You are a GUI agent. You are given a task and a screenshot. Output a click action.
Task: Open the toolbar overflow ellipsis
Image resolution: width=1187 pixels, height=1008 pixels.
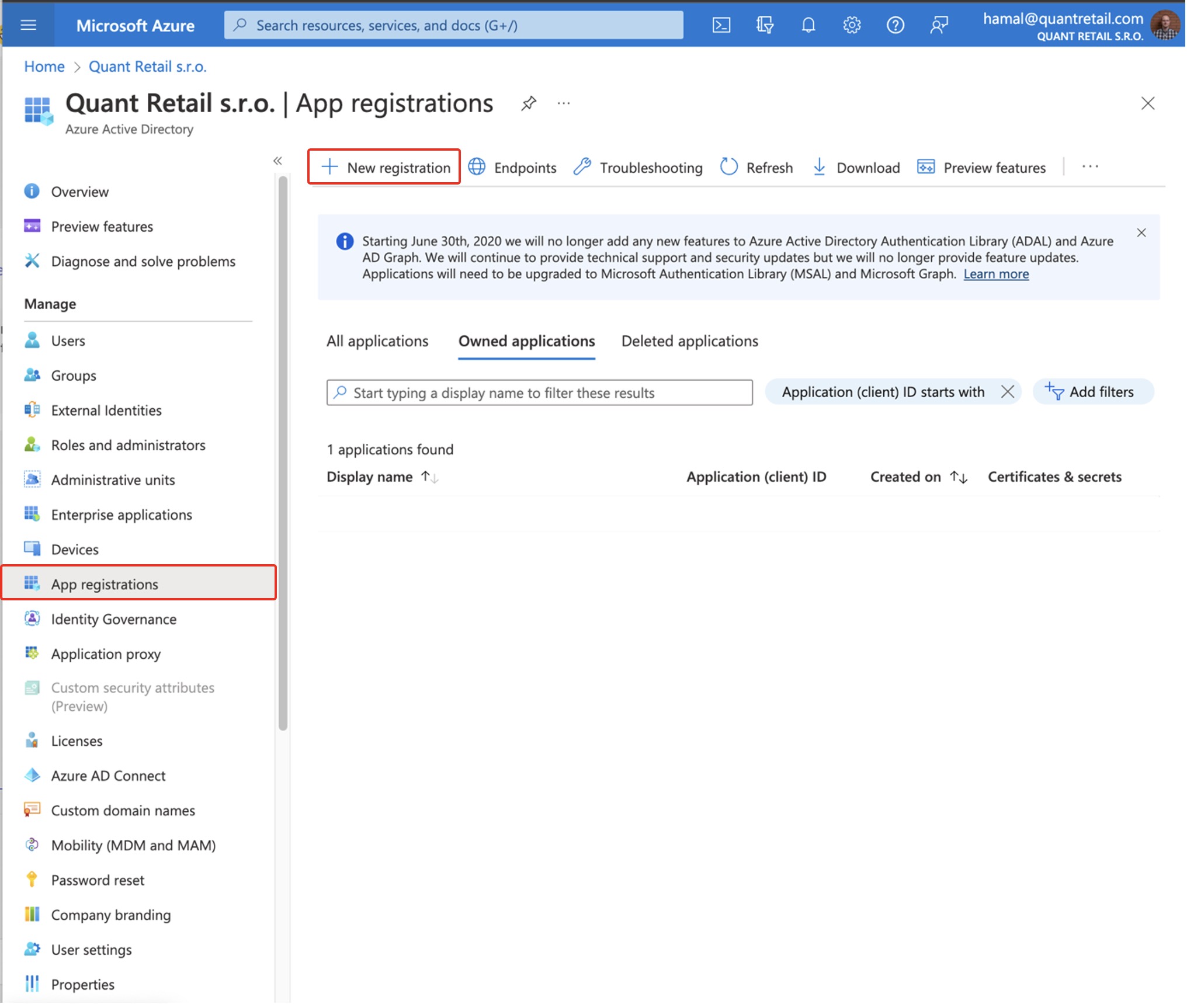coord(1091,167)
